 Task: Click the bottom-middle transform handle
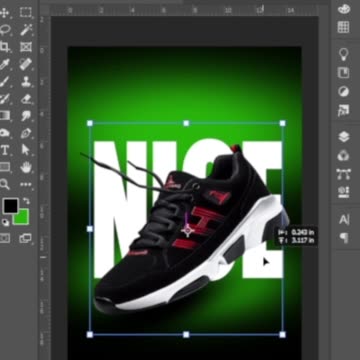tap(186, 334)
